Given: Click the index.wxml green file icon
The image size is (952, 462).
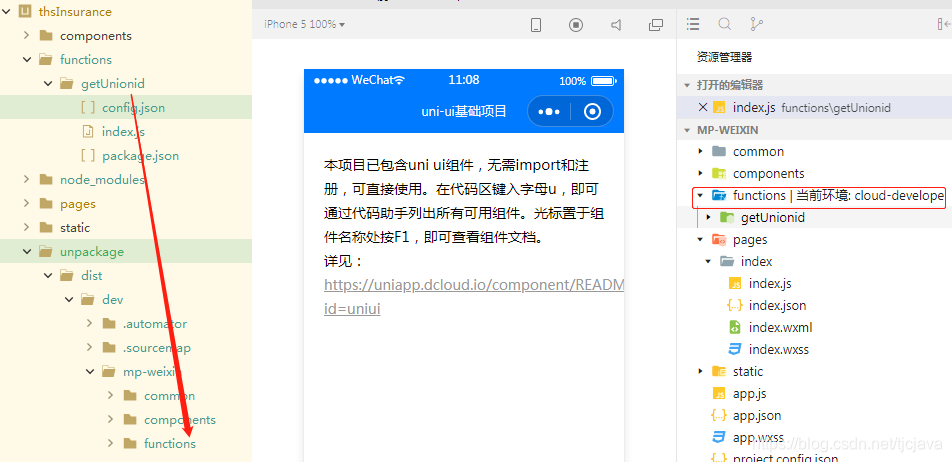Looking at the screenshot, I should click(735, 328).
